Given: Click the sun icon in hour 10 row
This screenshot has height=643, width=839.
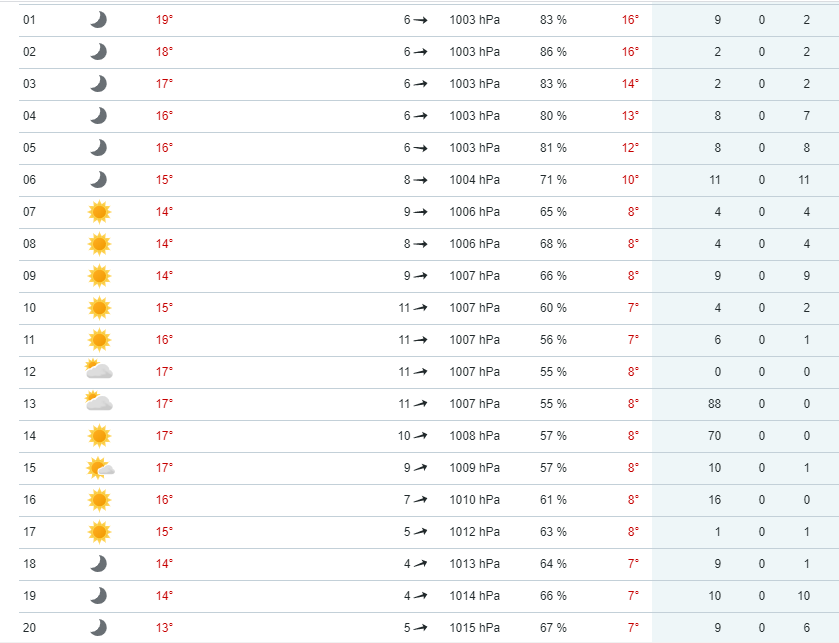Looking at the screenshot, I should [x=98, y=308].
